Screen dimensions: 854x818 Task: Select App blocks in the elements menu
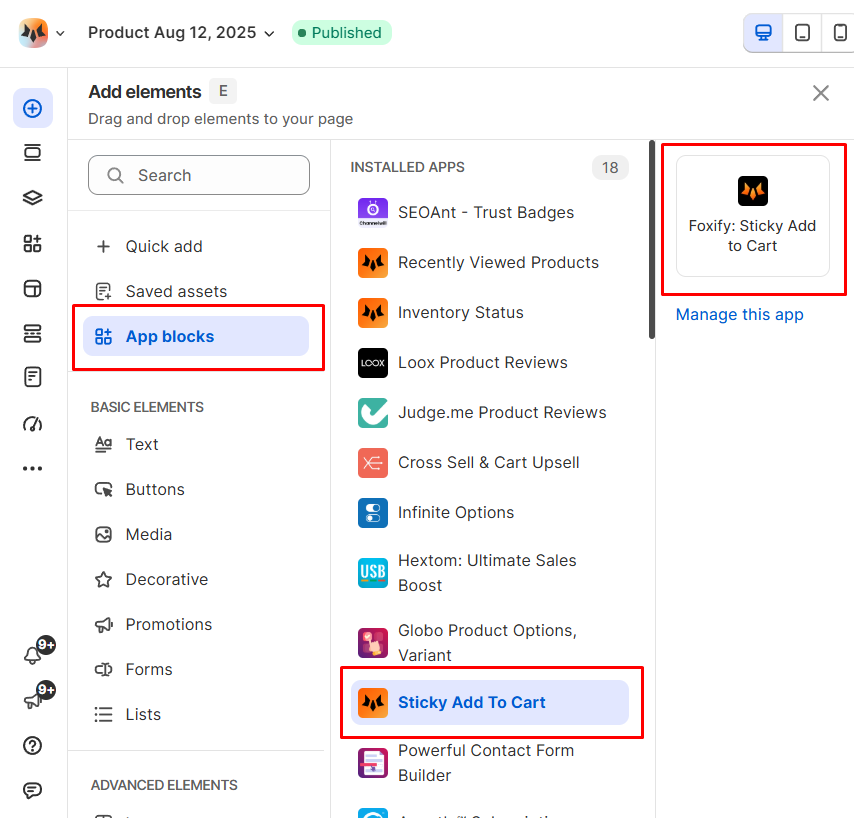coord(196,337)
